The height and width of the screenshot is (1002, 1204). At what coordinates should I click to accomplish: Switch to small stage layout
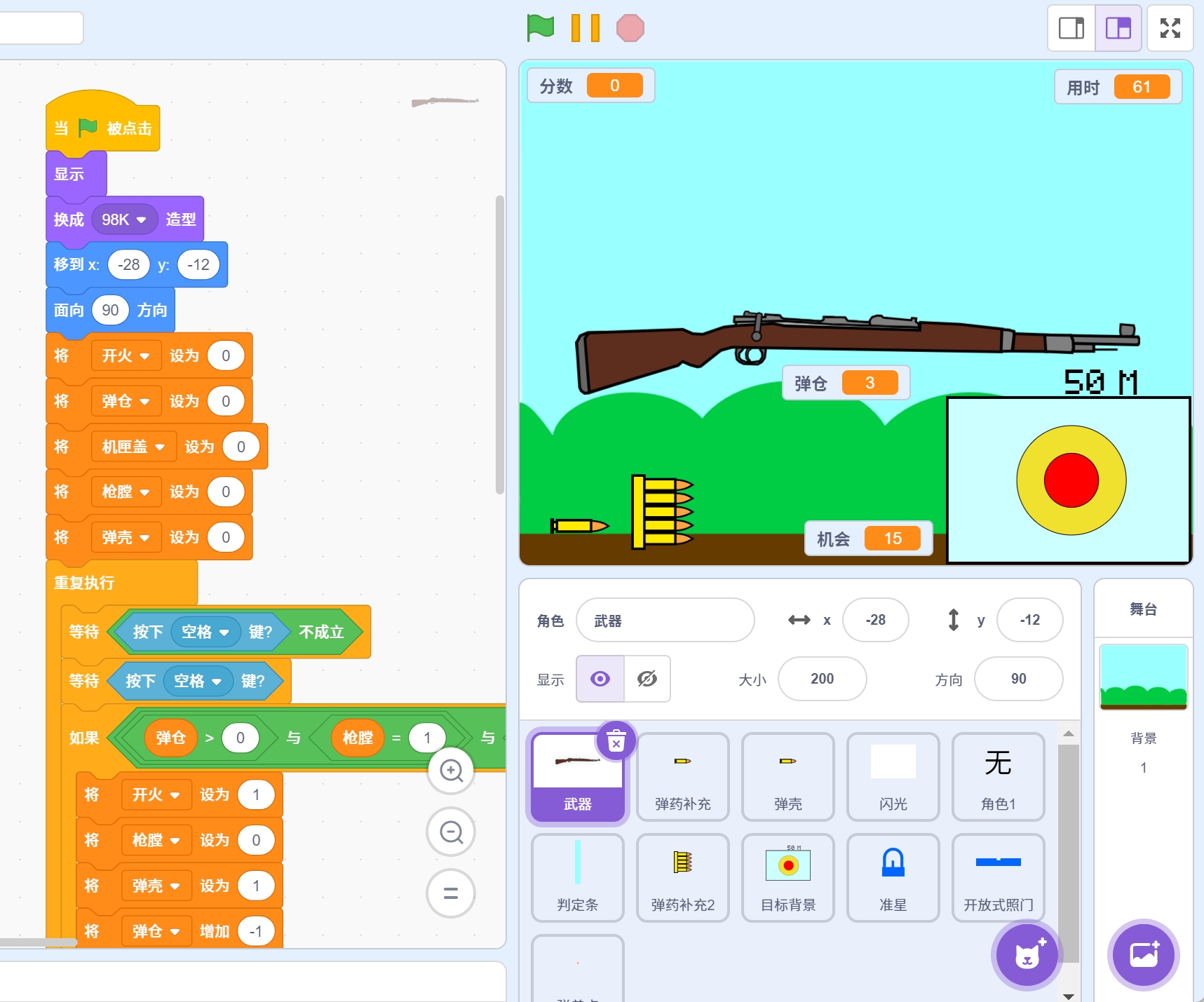click(x=1071, y=28)
